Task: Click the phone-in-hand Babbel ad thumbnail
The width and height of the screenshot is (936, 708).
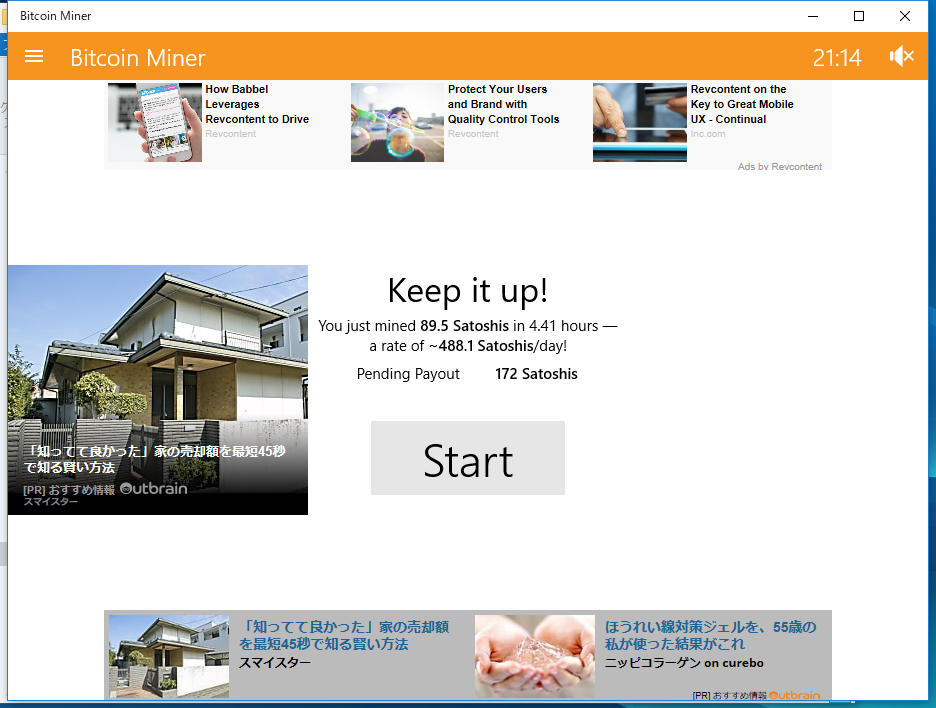Action: pos(155,122)
